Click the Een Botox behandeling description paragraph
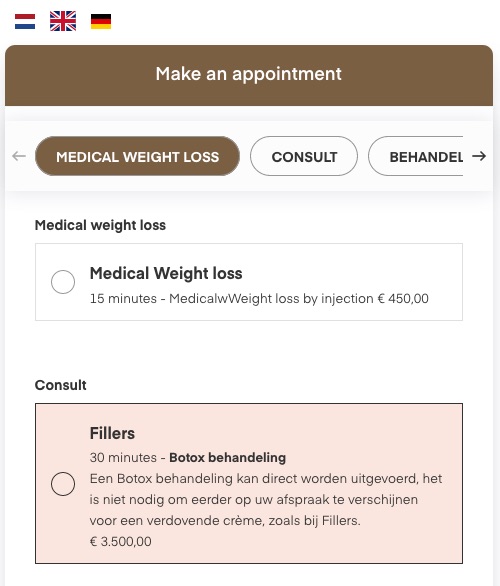The image size is (500, 586). tap(266, 500)
